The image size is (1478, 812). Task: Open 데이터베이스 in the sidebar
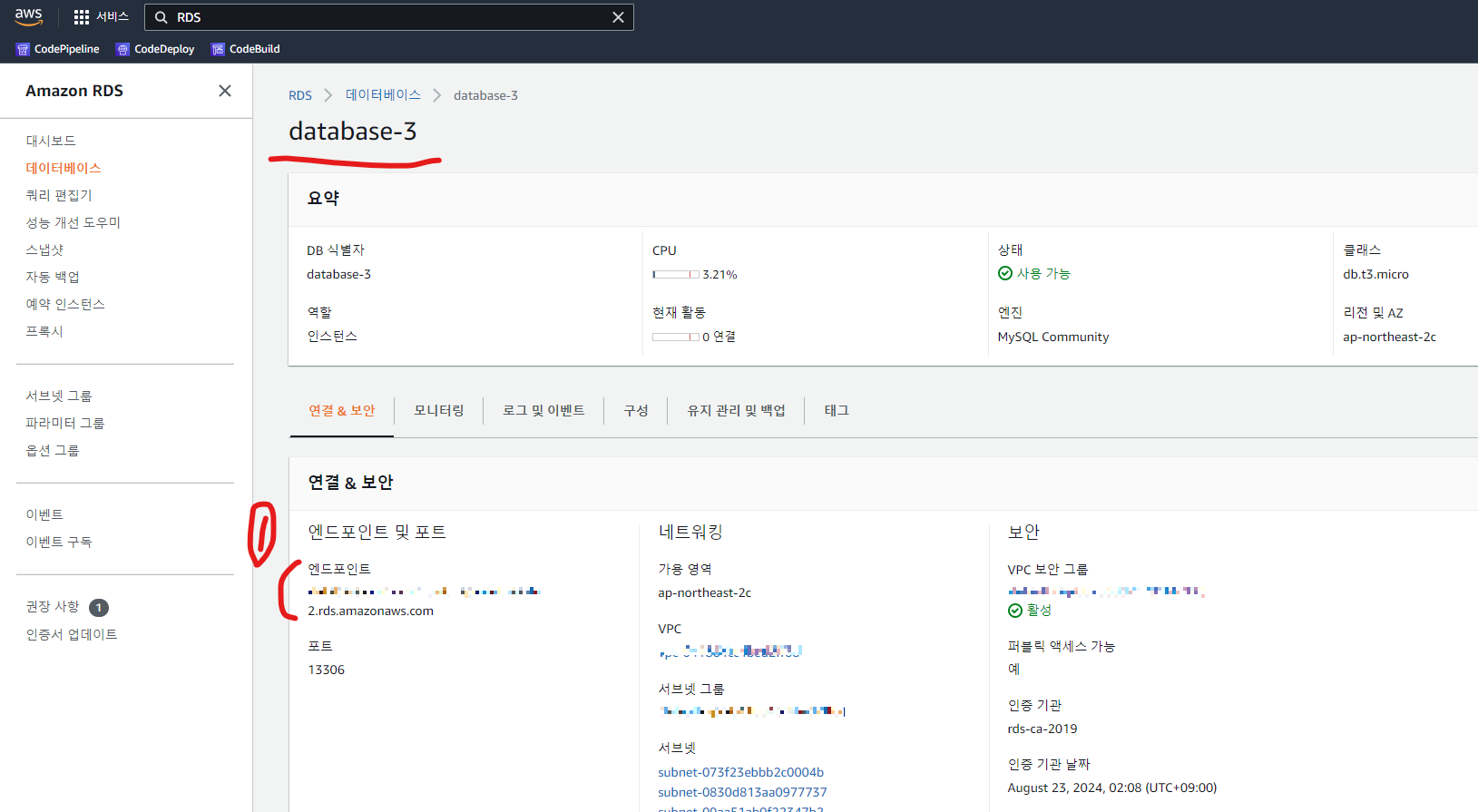click(x=64, y=168)
